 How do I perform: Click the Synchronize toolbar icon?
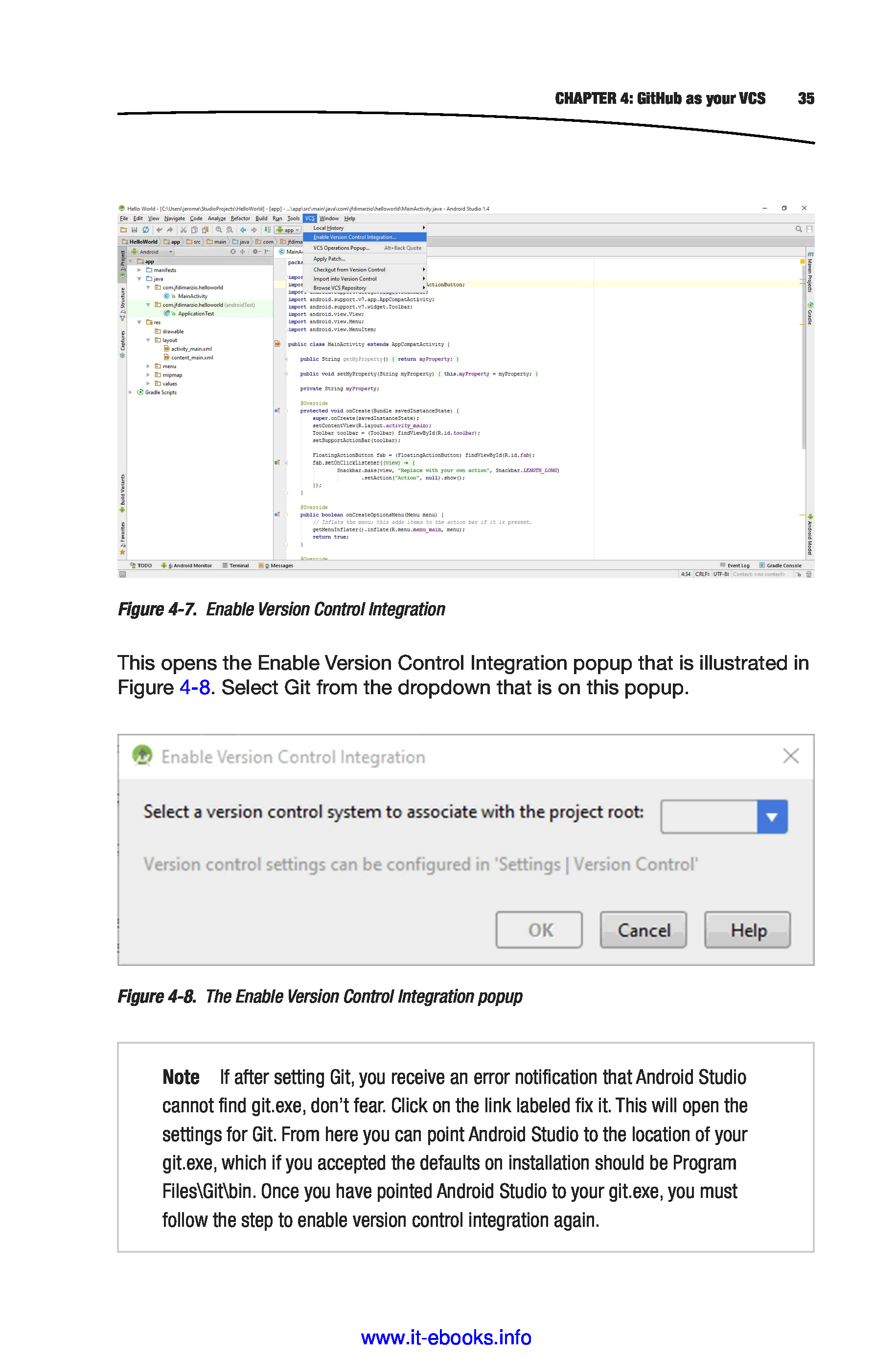coord(146,230)
